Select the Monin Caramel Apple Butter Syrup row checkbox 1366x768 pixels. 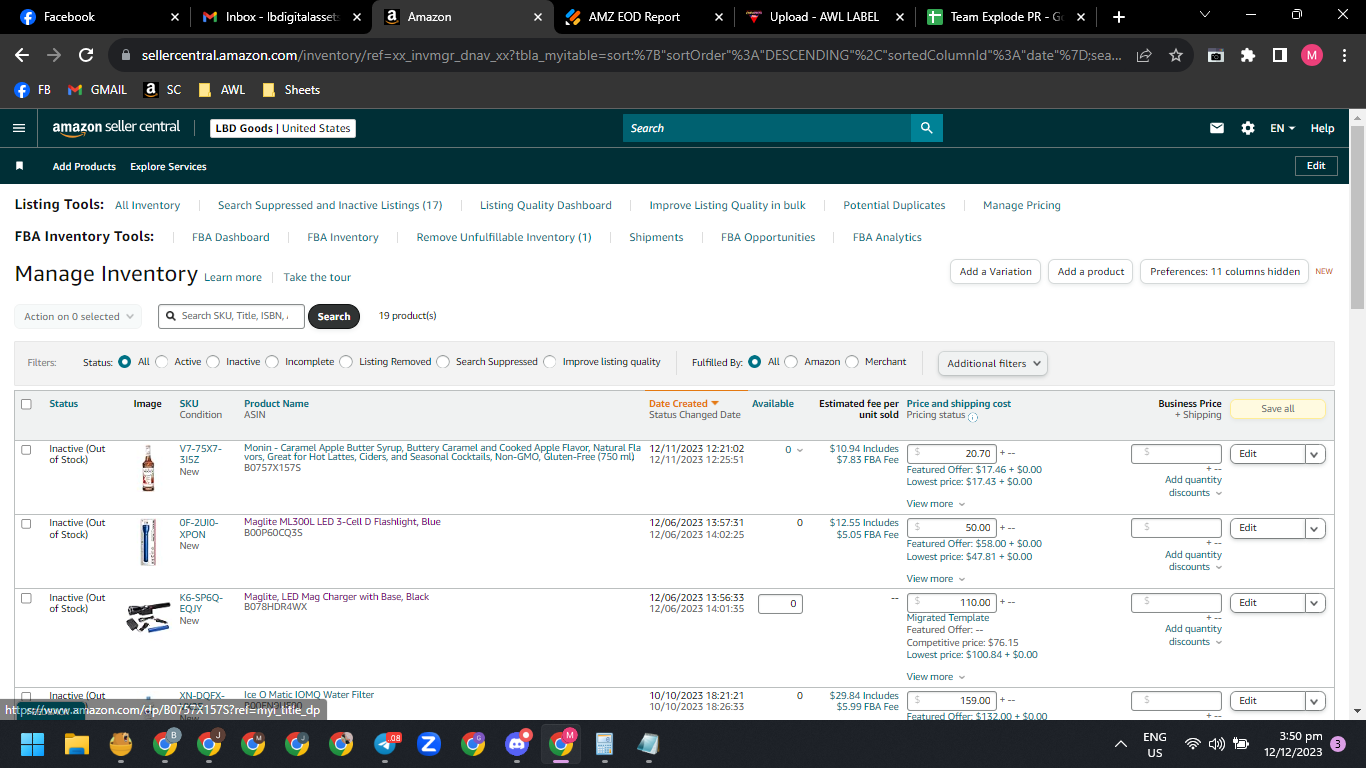pos(26,450)
